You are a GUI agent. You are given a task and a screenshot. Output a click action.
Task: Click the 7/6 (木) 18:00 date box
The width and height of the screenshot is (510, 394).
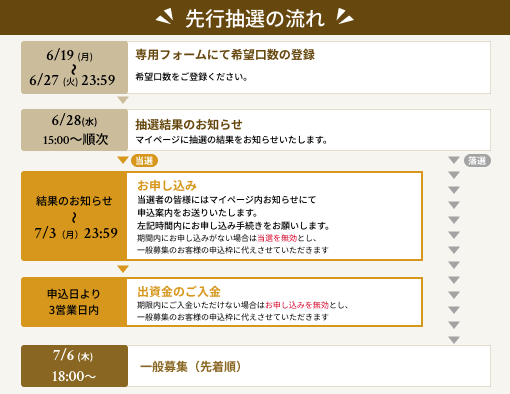click(x=74, y=366)
